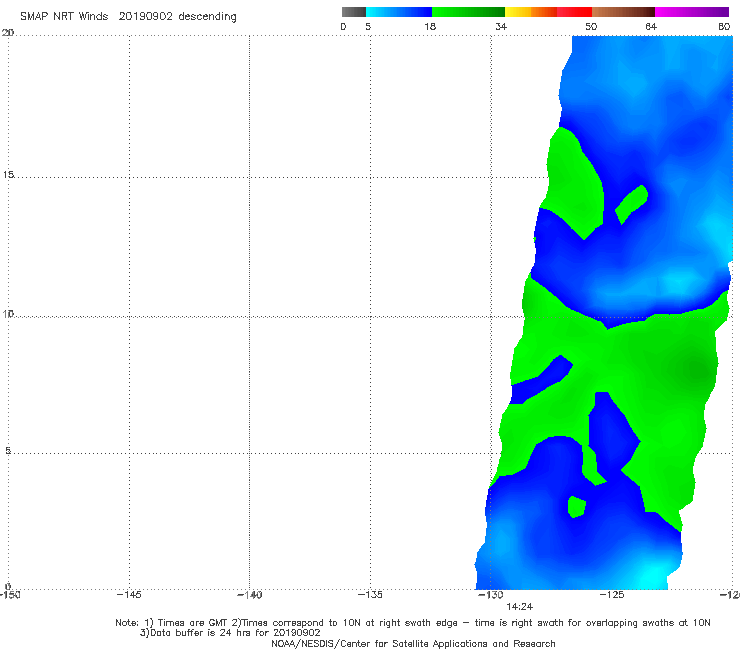Click the note '3)Data buffer is 24 hrs'
Viewport: 740px width, 650px height.
(x=230, y=633)
